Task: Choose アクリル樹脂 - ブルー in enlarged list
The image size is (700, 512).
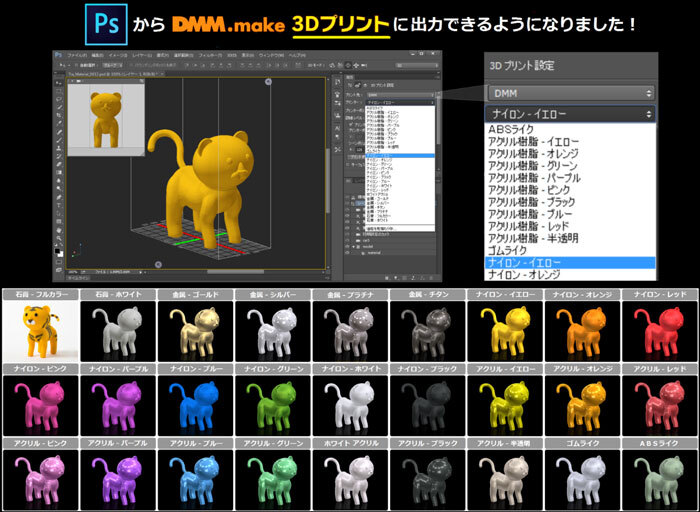Action: (570, 214)
